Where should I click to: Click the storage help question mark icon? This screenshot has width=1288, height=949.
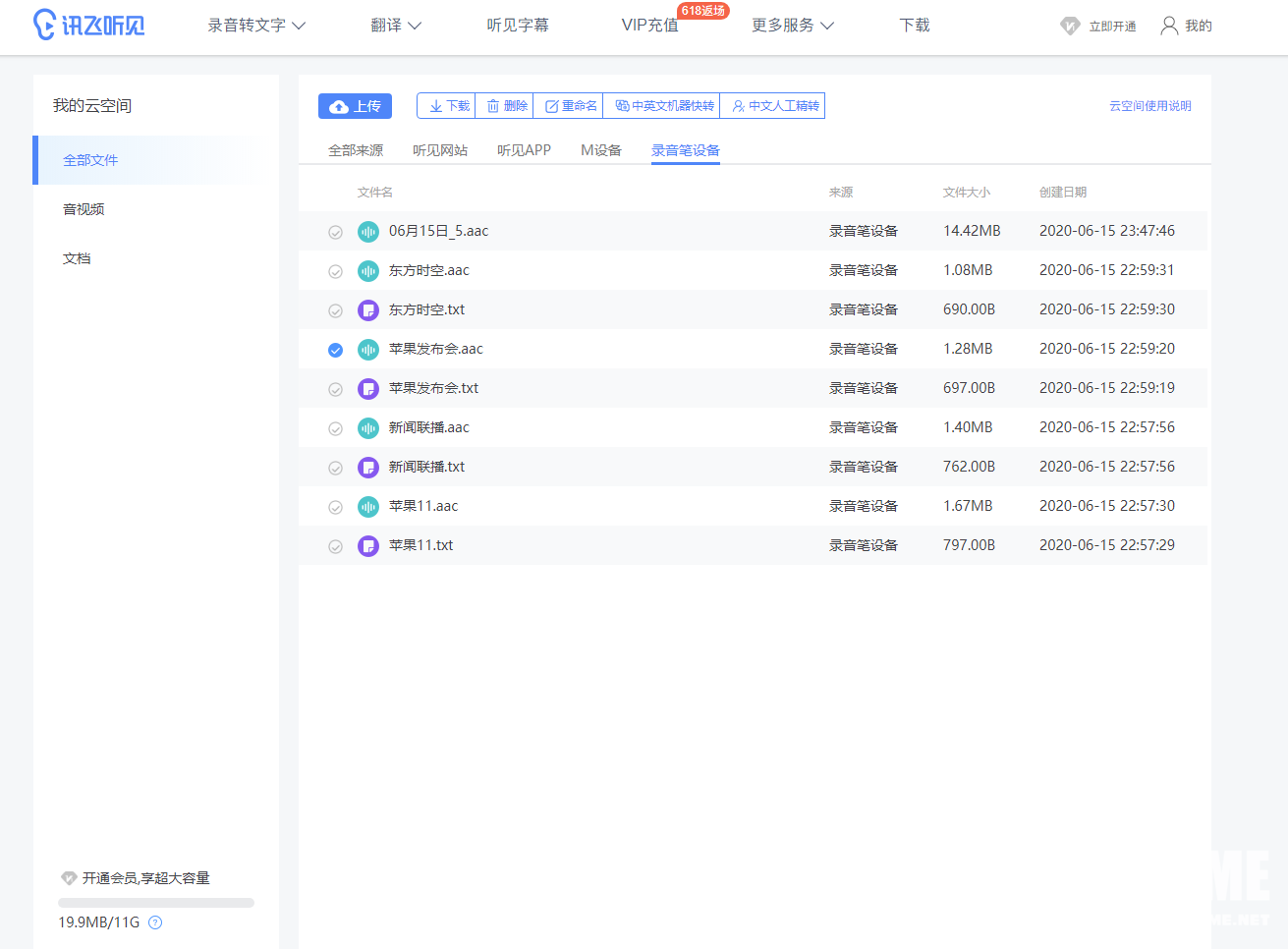pos(155,922)
